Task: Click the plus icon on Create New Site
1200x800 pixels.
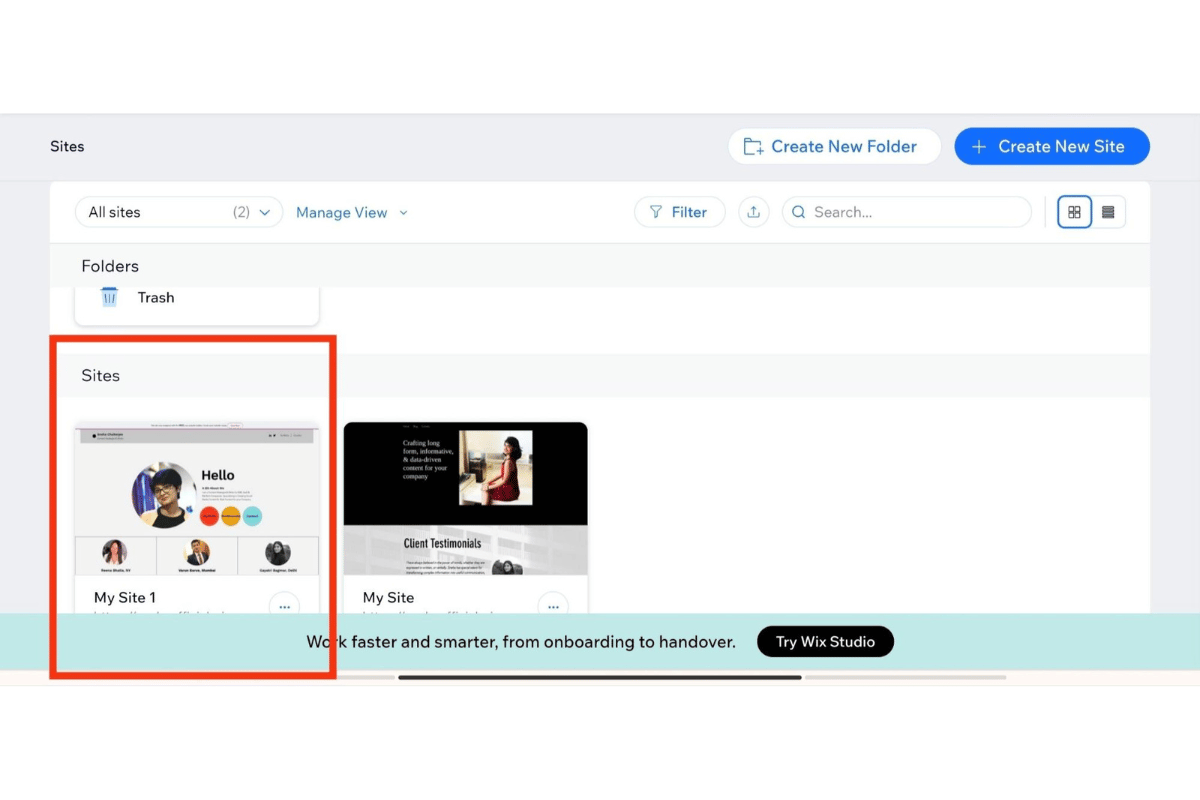Action: pyautogui.click(x=979, y=146)
